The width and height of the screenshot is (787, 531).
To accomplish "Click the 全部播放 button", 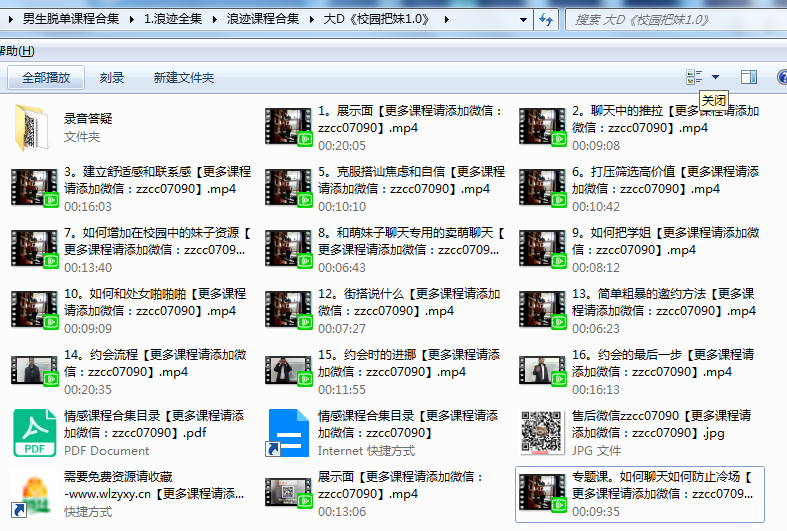I will [x=46, y=78].
